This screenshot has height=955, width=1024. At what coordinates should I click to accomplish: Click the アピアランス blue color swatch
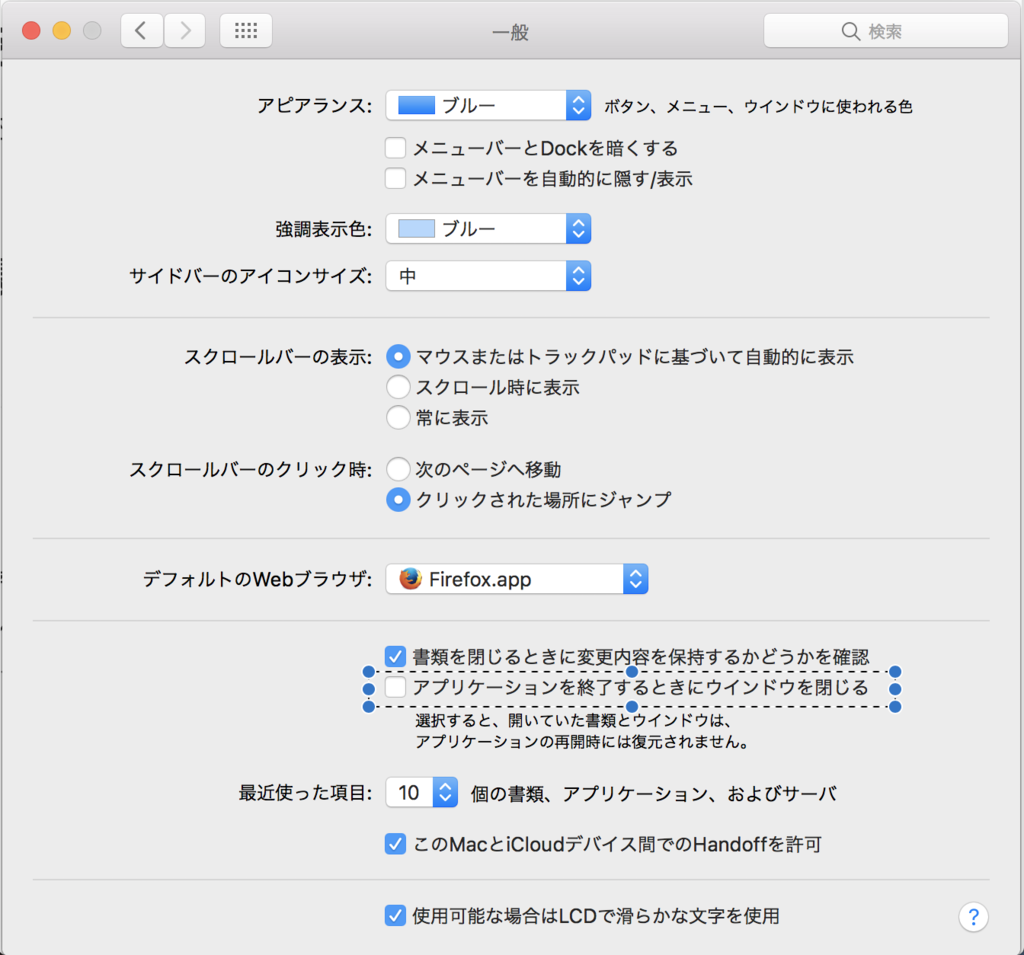[x=416, y=105]
